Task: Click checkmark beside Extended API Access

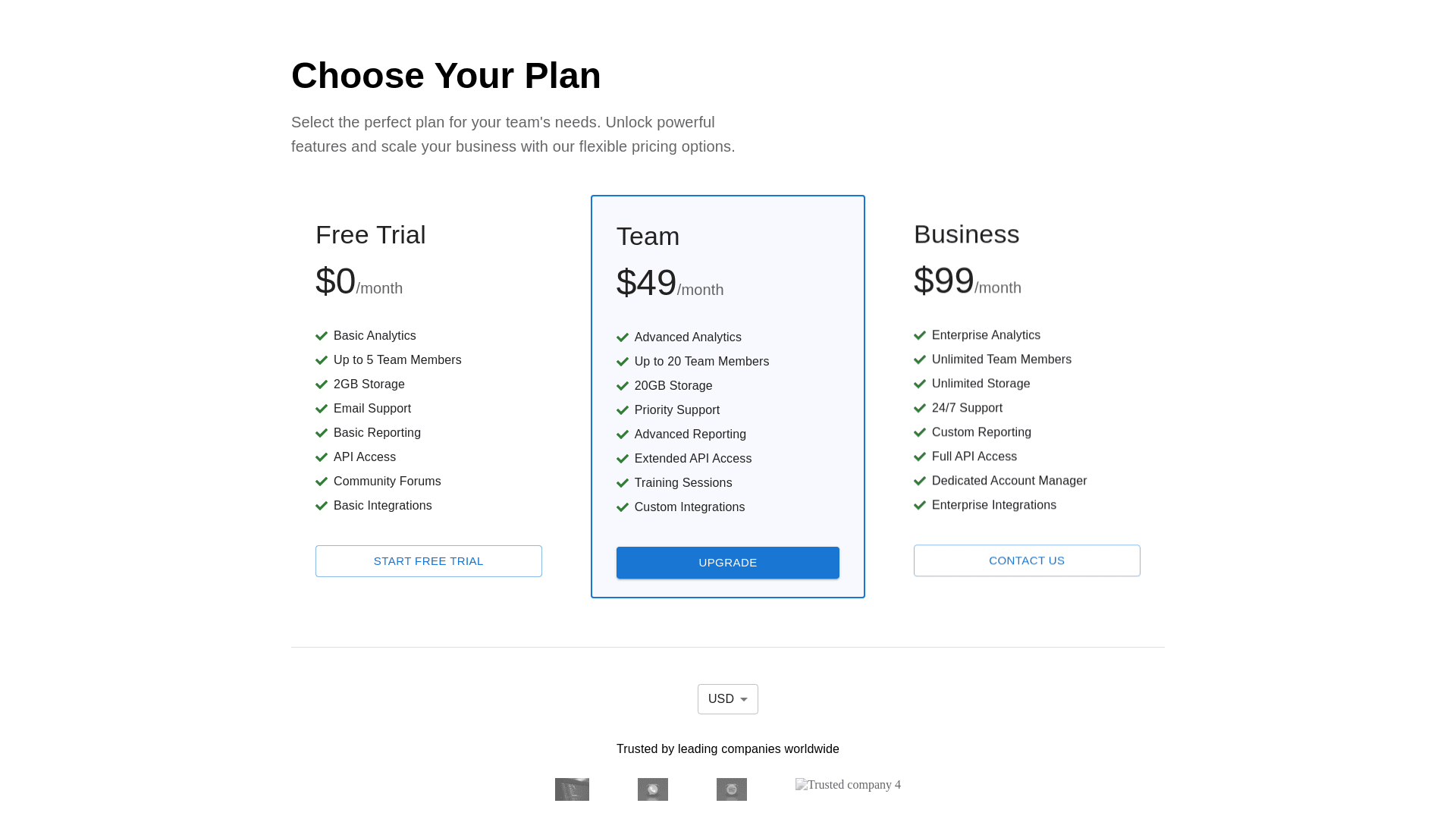Action: pos(623,459)
